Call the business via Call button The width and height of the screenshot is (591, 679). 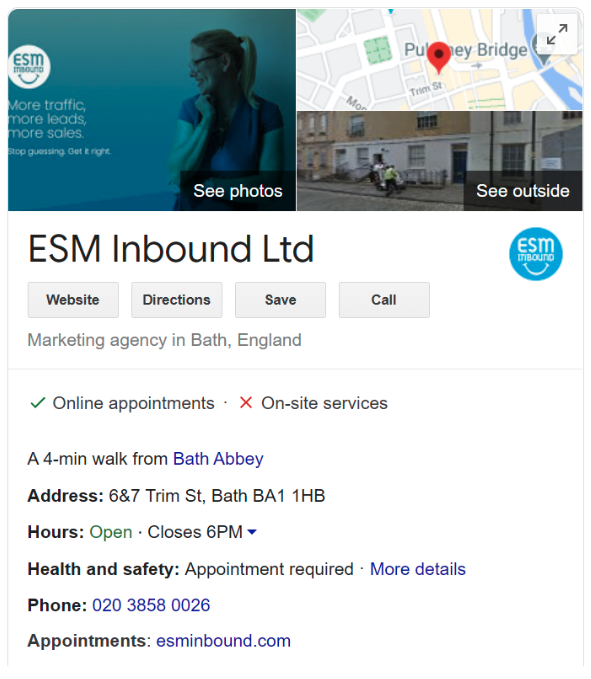tap(384, 300)
